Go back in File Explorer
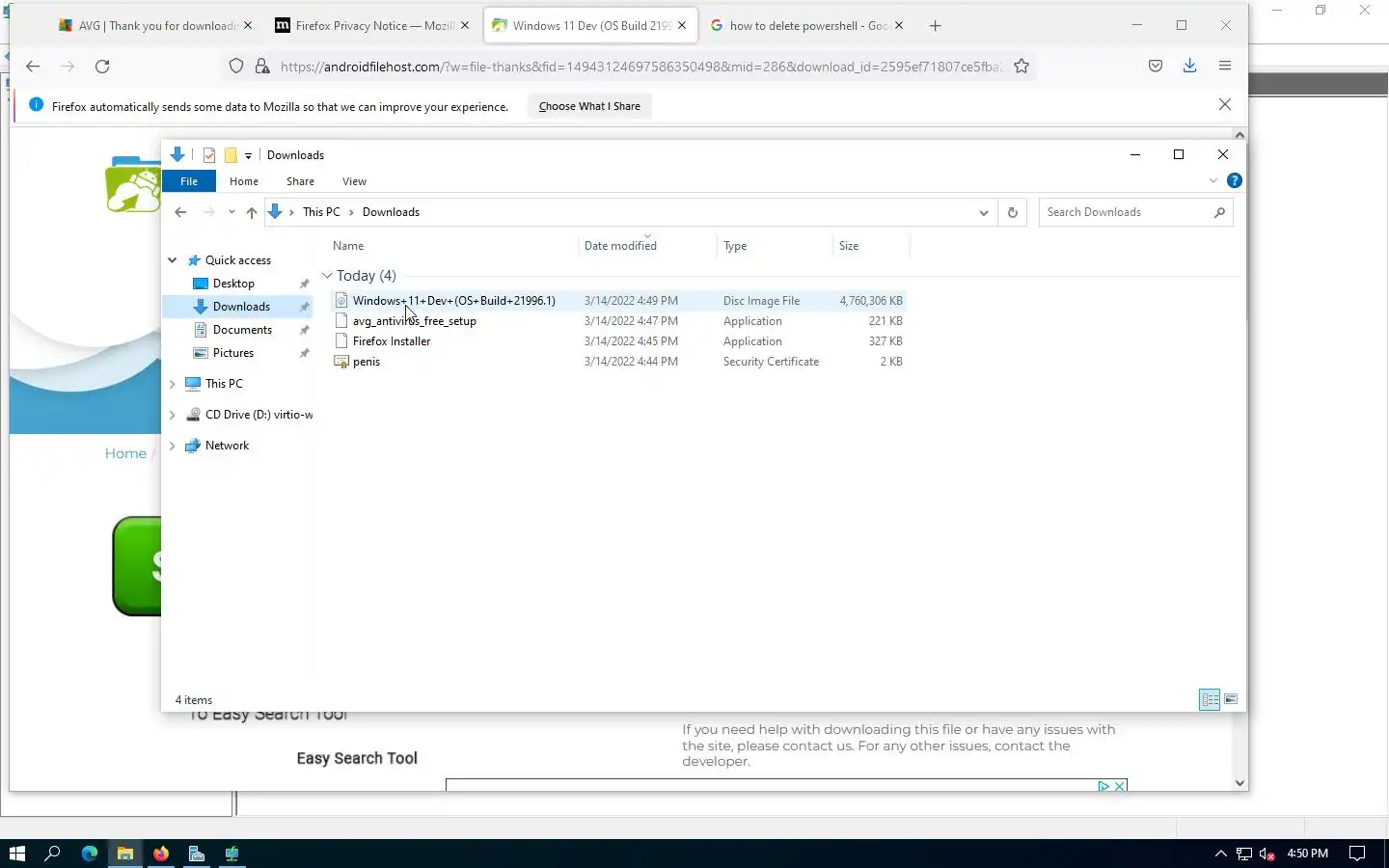The height and width of the screenshot is (868, 1389). click(x=180, y=212)
